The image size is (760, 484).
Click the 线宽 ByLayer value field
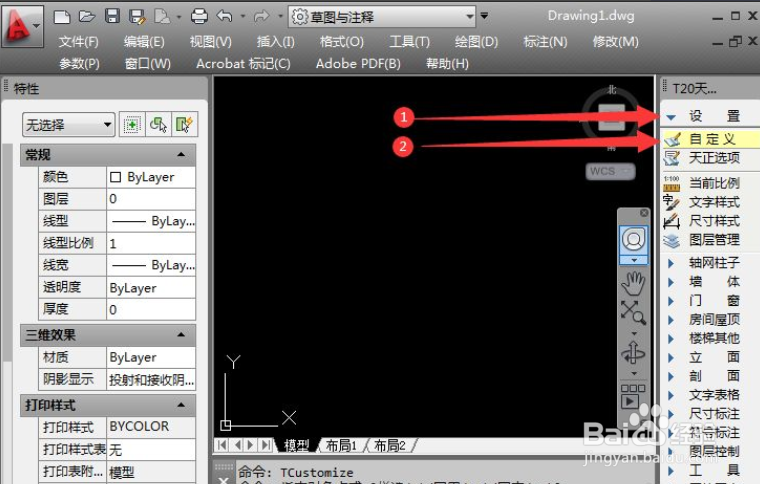point(151,265)
